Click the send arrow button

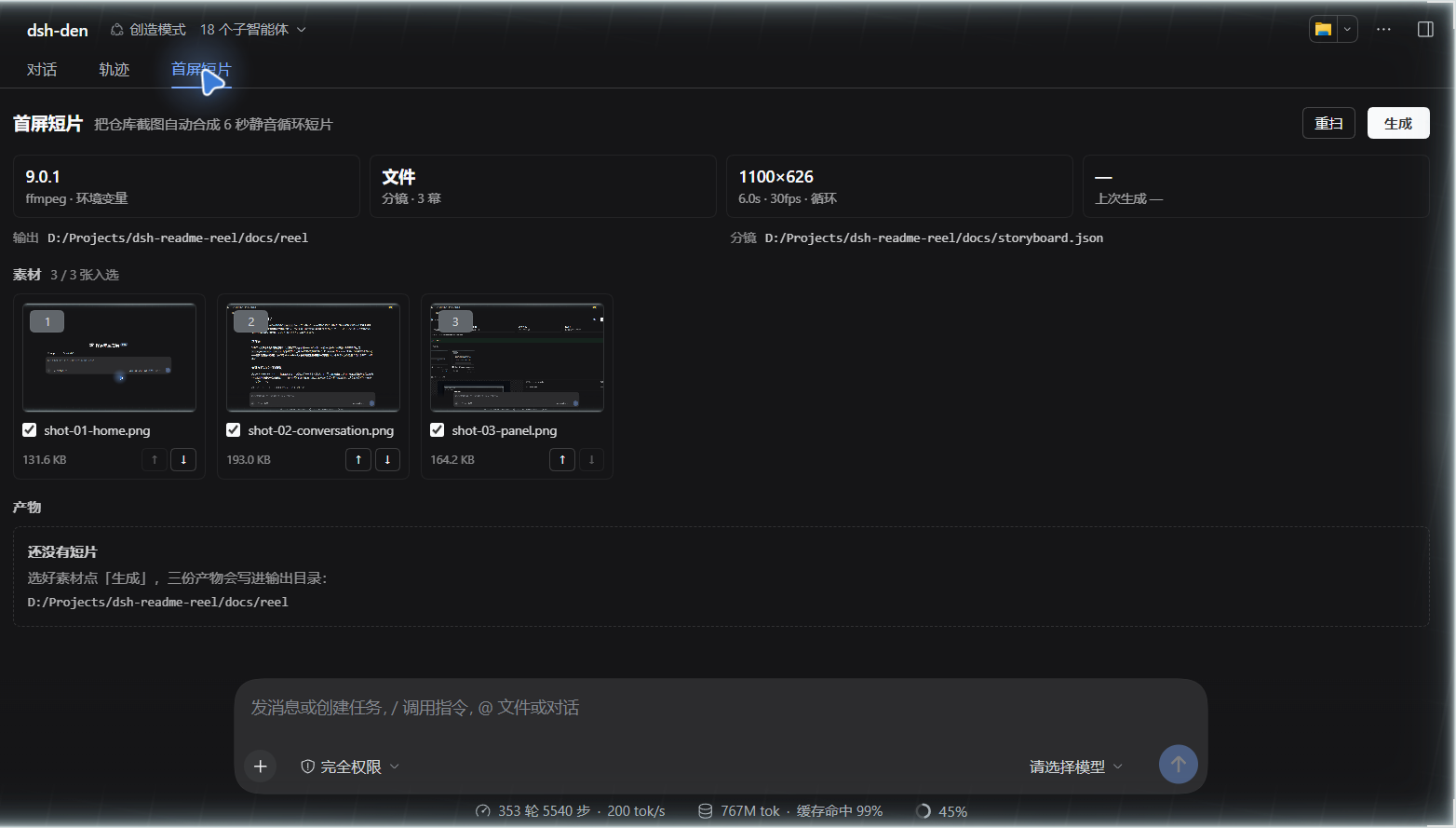point(1179,764)
